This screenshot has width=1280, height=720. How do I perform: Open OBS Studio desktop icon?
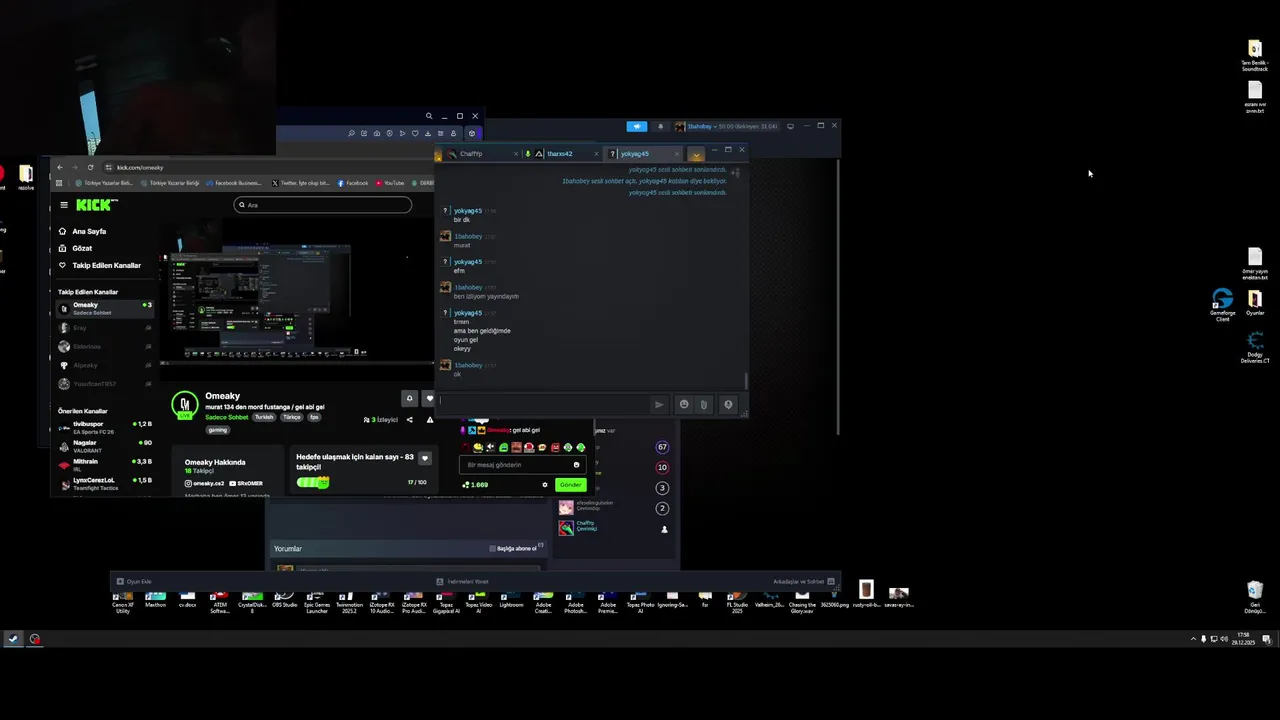285,599
